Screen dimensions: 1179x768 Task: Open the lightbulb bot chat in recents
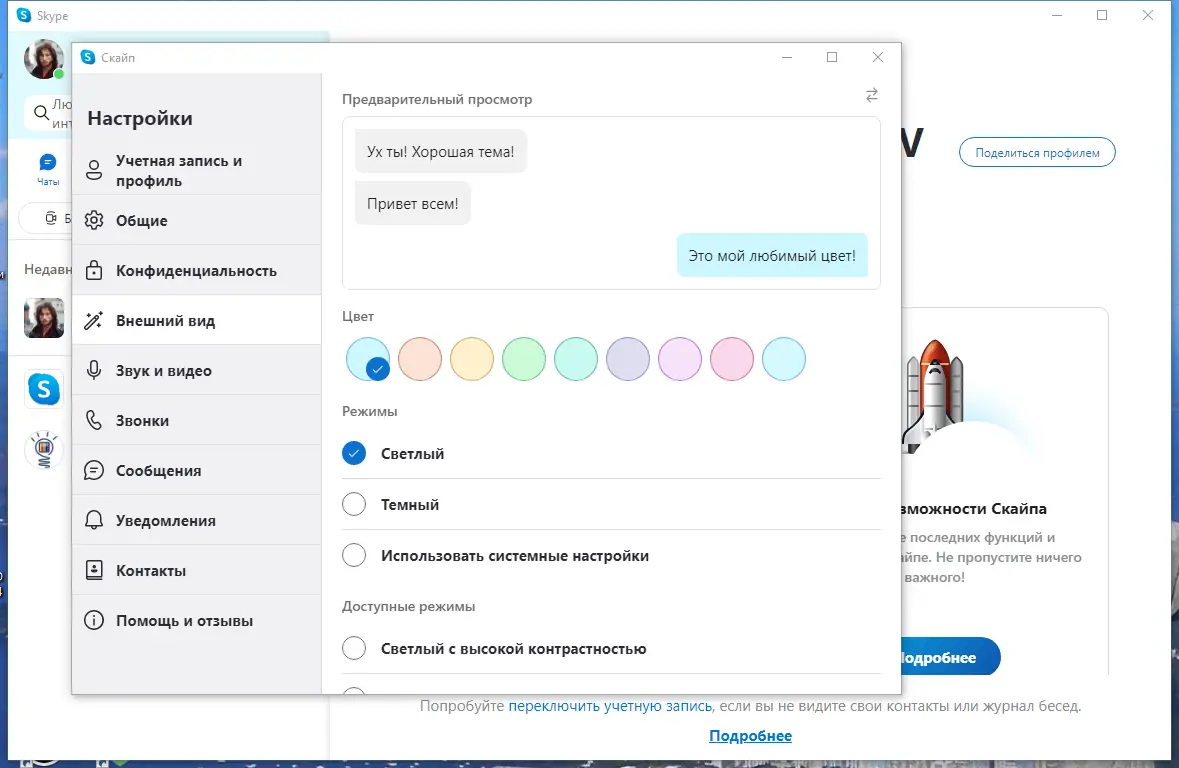coord(44,449)
